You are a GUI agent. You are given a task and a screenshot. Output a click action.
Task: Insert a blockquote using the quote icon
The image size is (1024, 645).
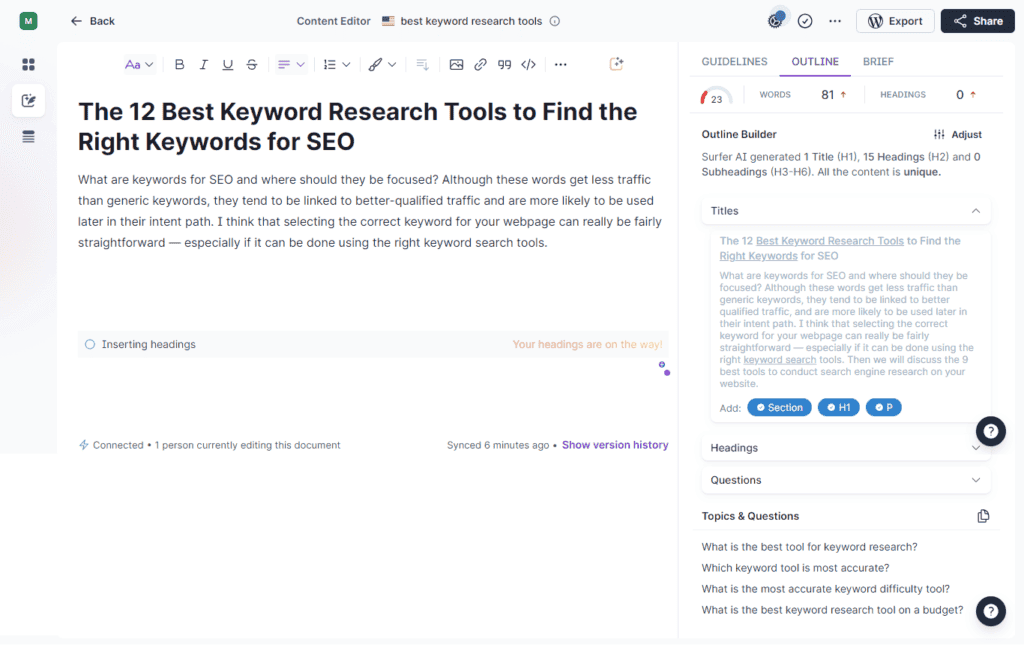(x=503, y=64)
